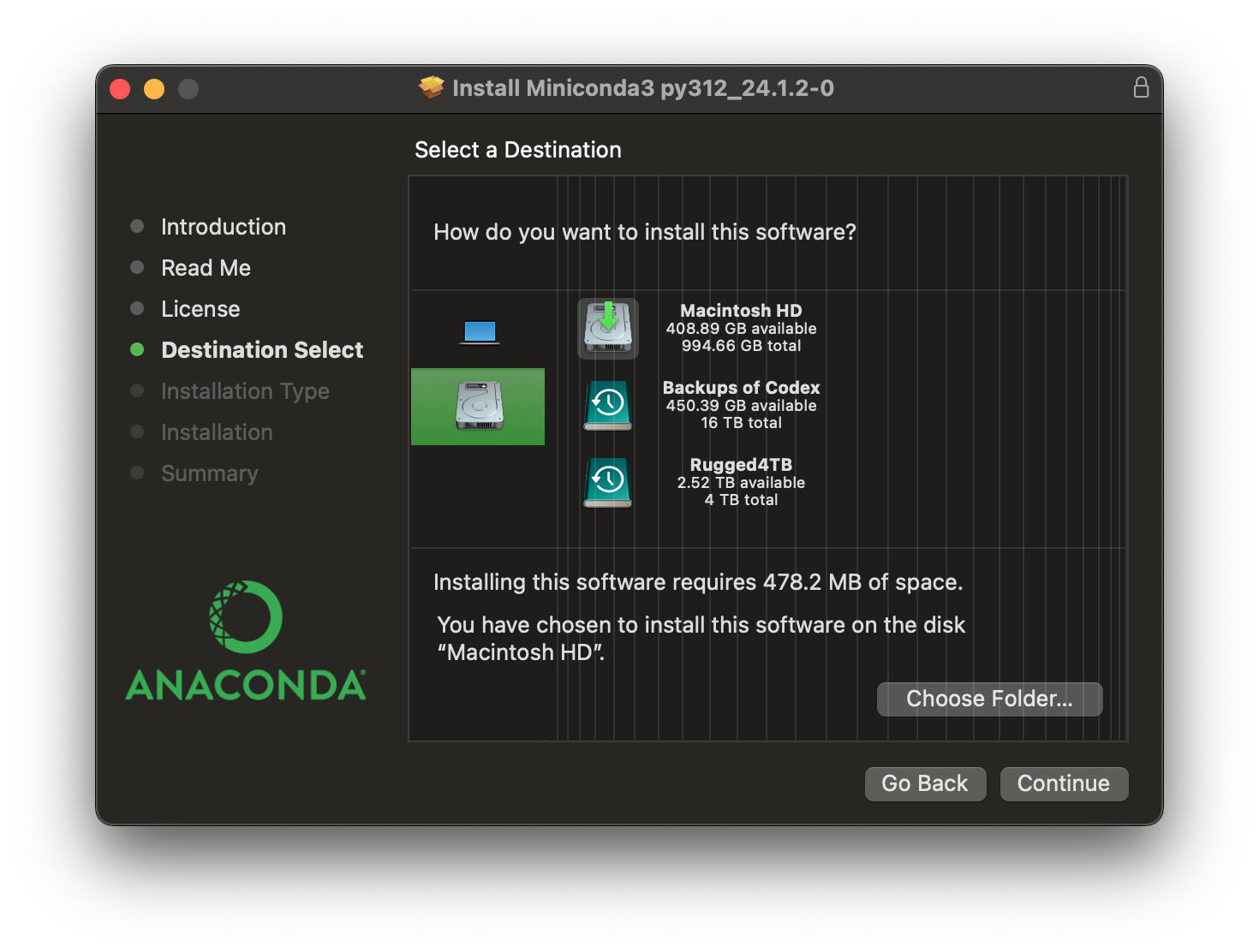Open the Choose Folder... dialog
The image size is (1259, 952).
tap(989, 699)
